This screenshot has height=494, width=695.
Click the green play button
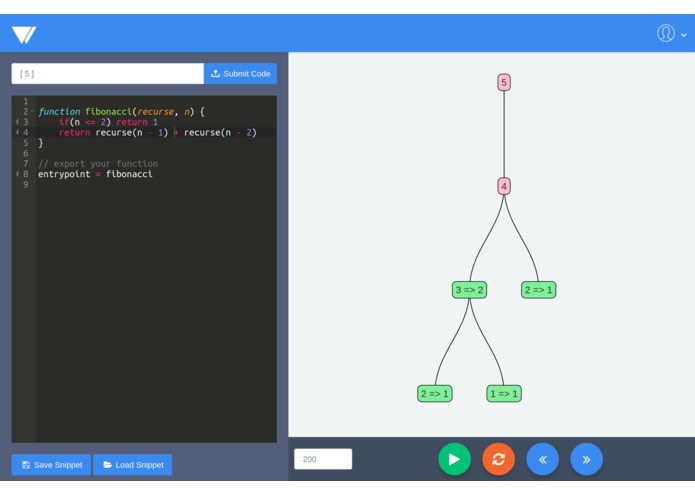coord(454,459)
